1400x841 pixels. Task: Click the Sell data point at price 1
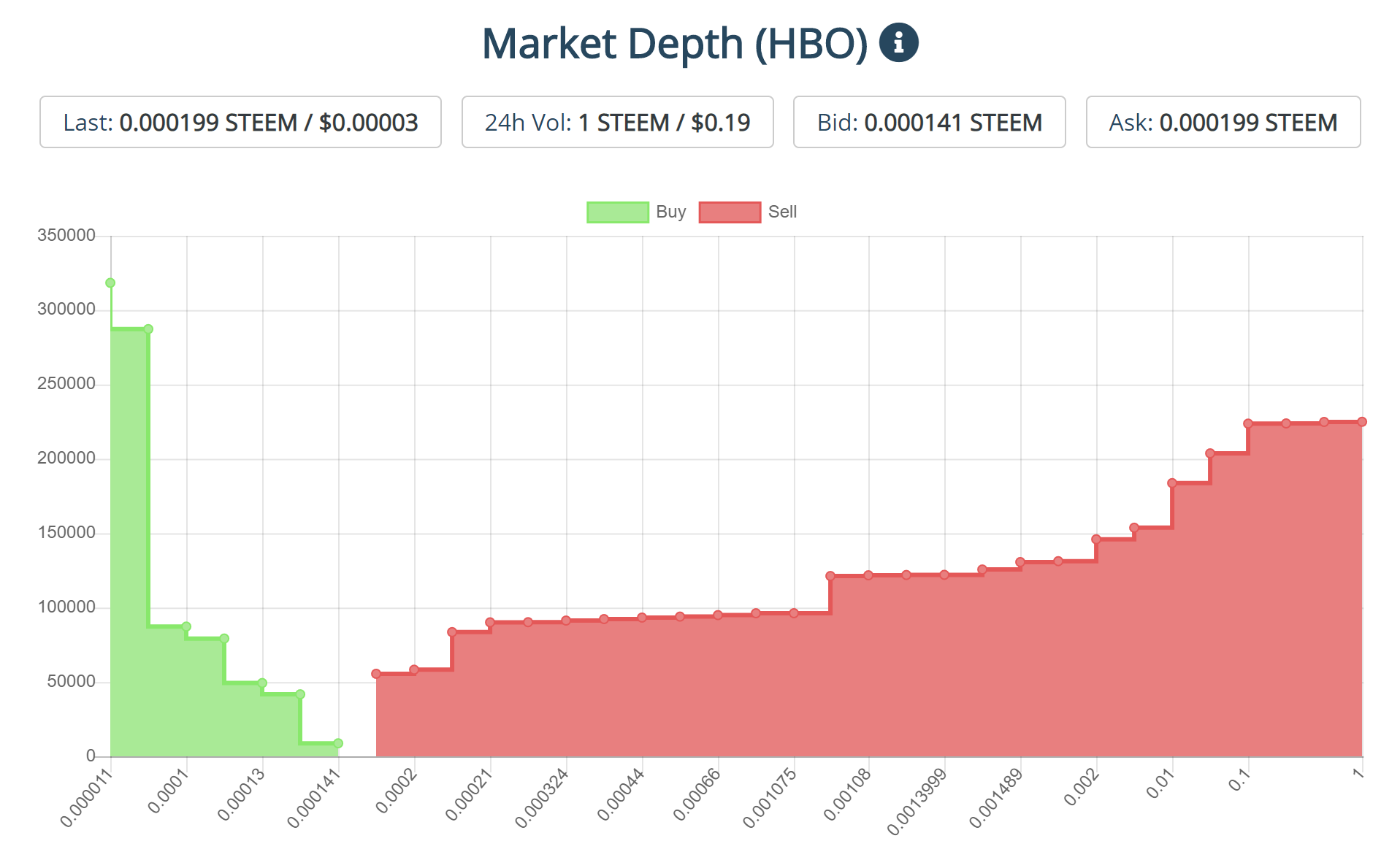pos(1362,422)
